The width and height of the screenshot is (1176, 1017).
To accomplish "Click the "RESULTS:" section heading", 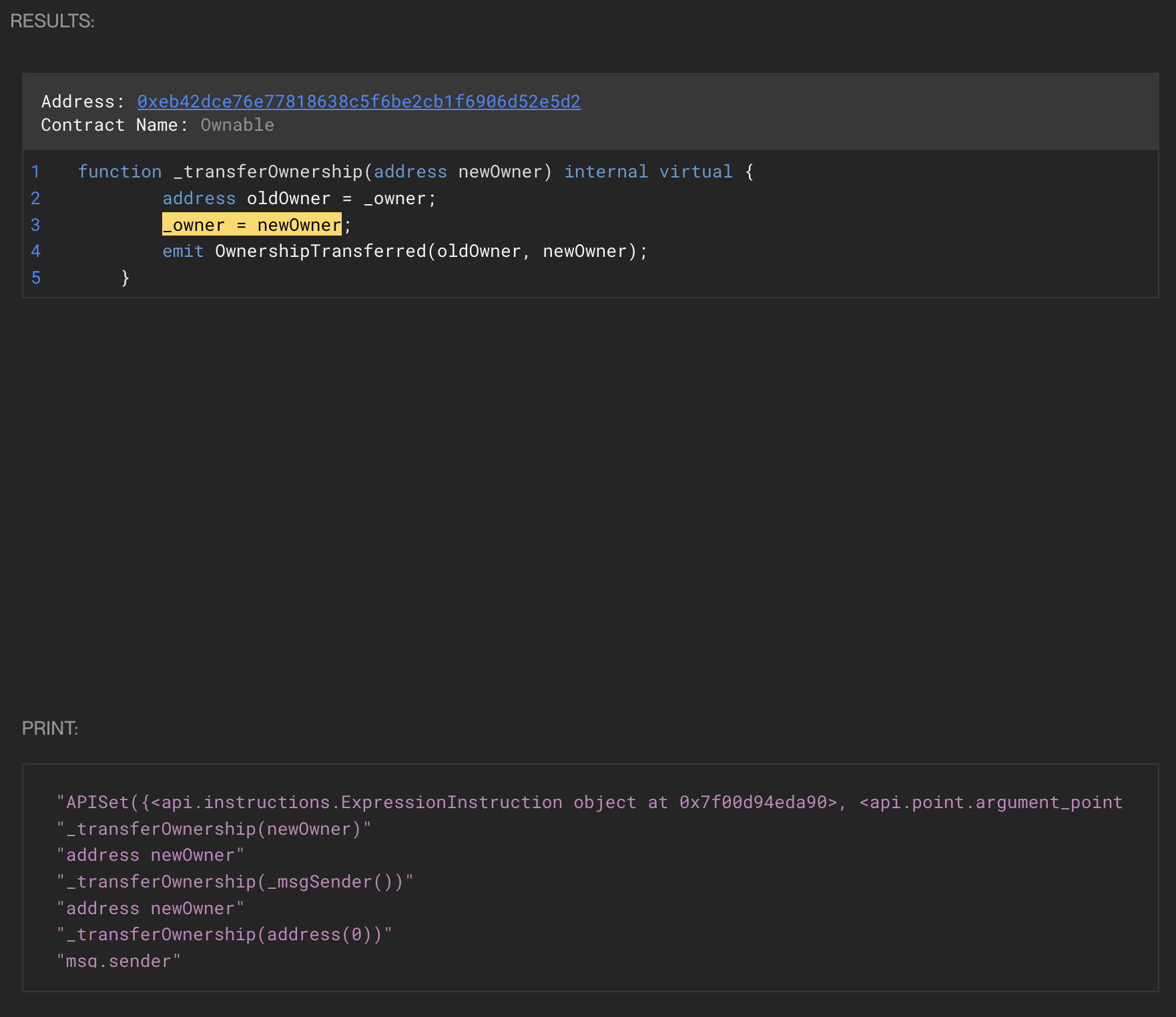I will click(52, 21).
